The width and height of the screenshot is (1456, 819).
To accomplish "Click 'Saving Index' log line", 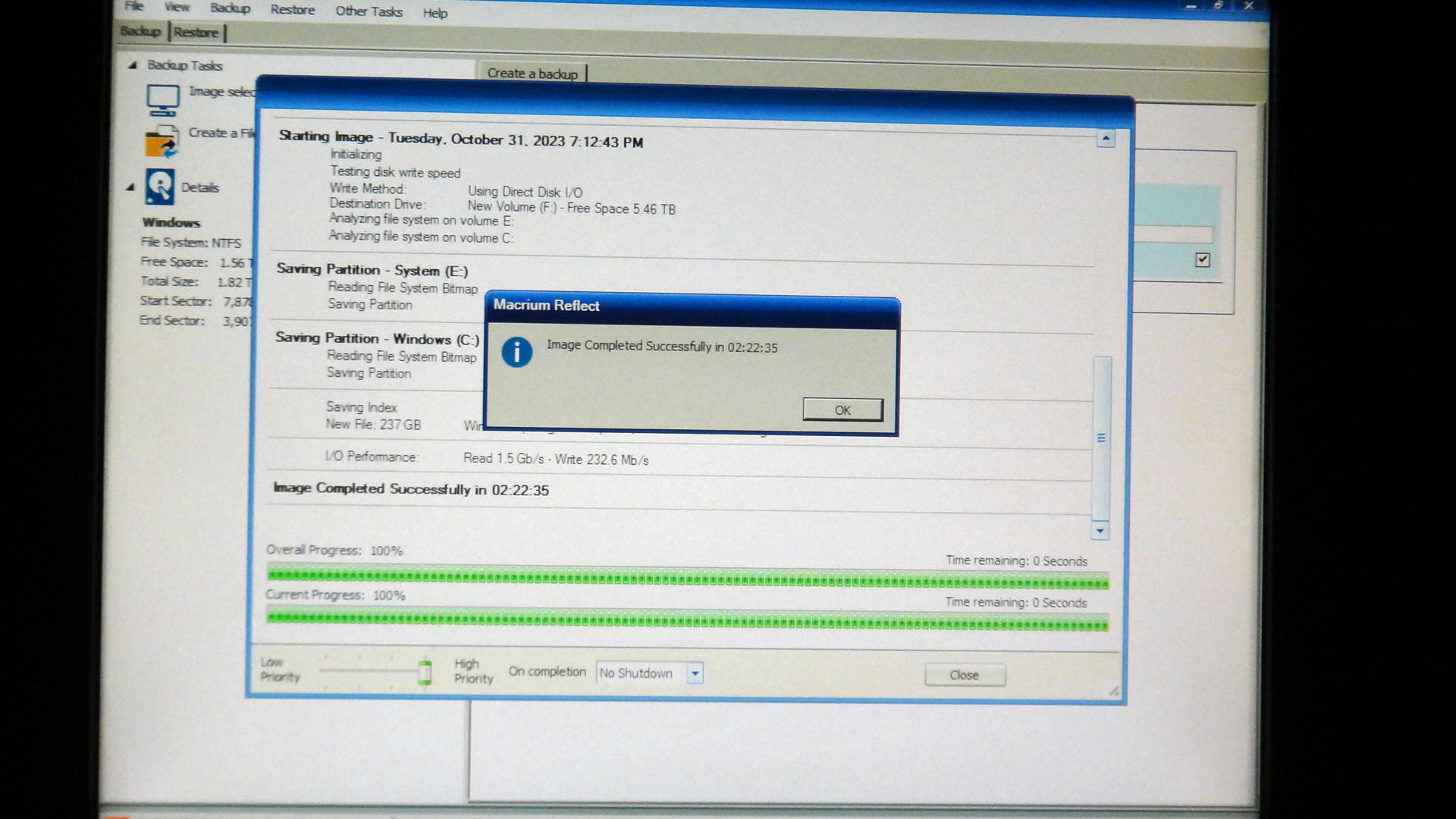I will tap(361, 407).
